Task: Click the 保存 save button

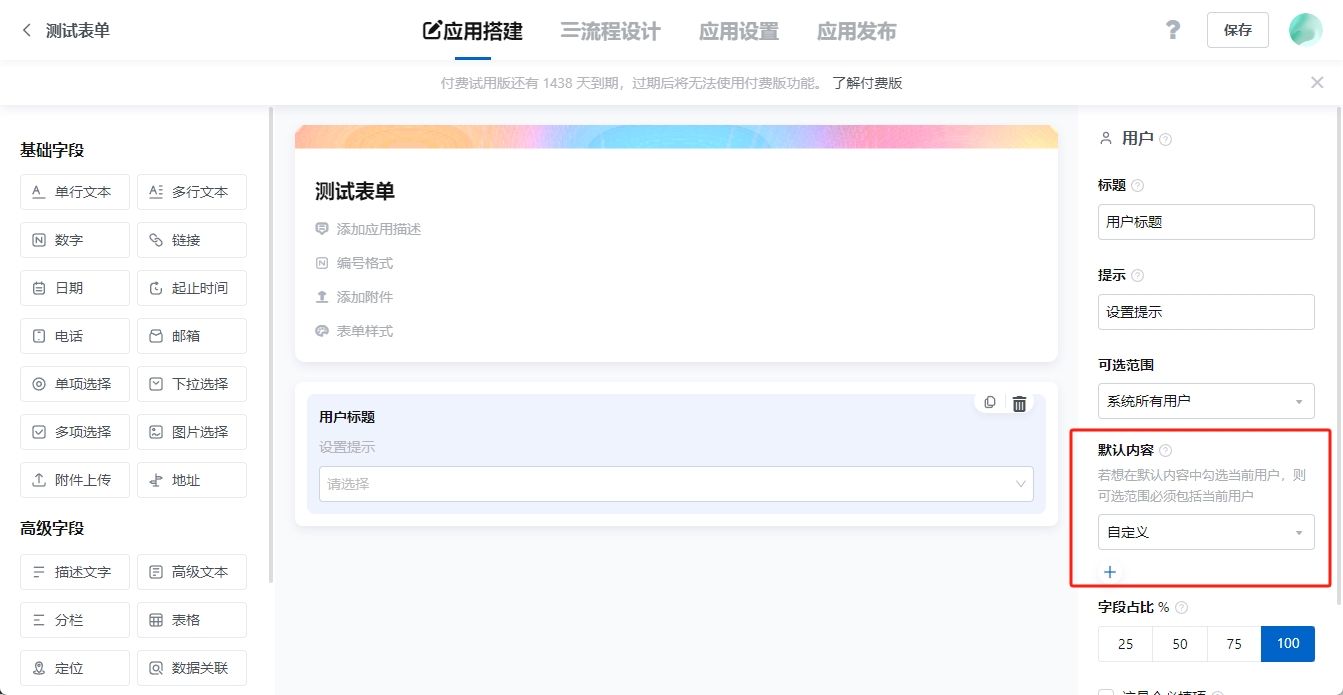Action: (1237, 30)
